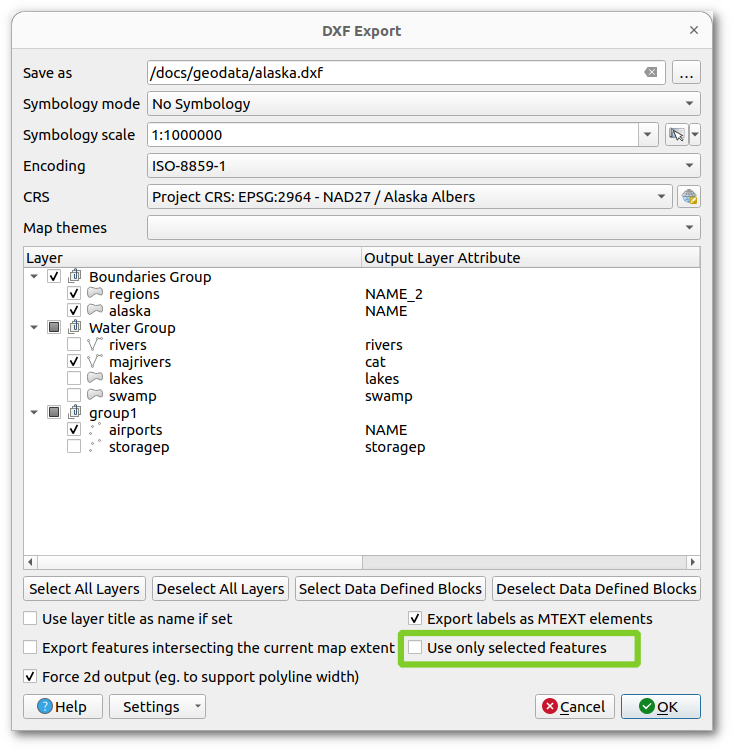Viewport: 732px width, 750px height.
Task: Open the Symbology mode dropdown
Action: pyautogui.click(x=423, y=104)
